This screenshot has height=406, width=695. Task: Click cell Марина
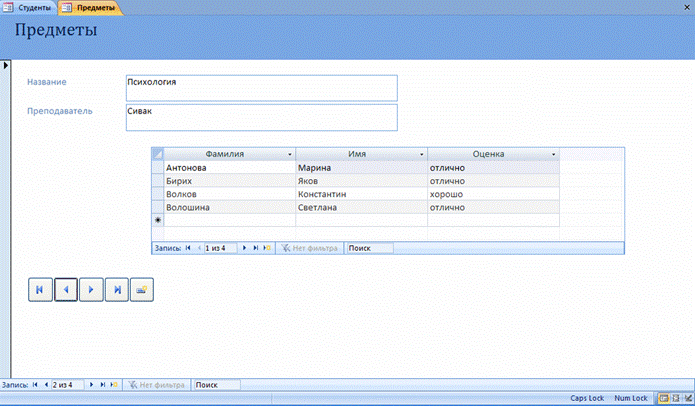point(362,168)
